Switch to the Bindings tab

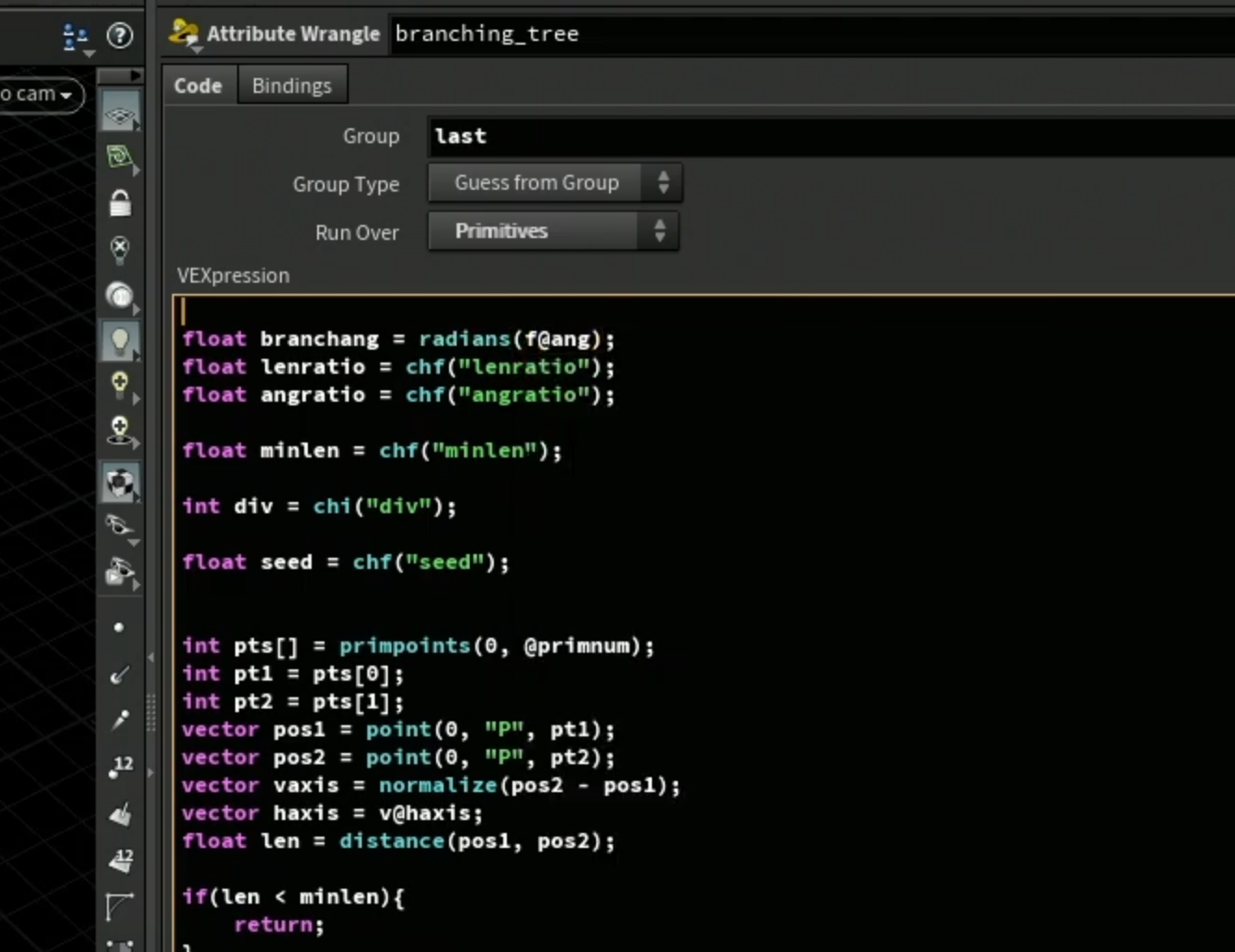tap(292, 86)
